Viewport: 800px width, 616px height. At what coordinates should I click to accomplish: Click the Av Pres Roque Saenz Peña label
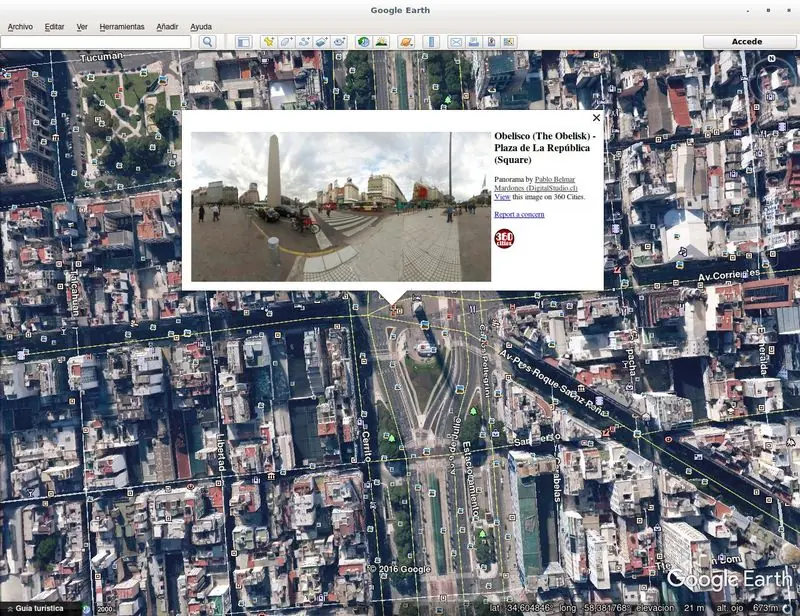[x=552, y=382]
